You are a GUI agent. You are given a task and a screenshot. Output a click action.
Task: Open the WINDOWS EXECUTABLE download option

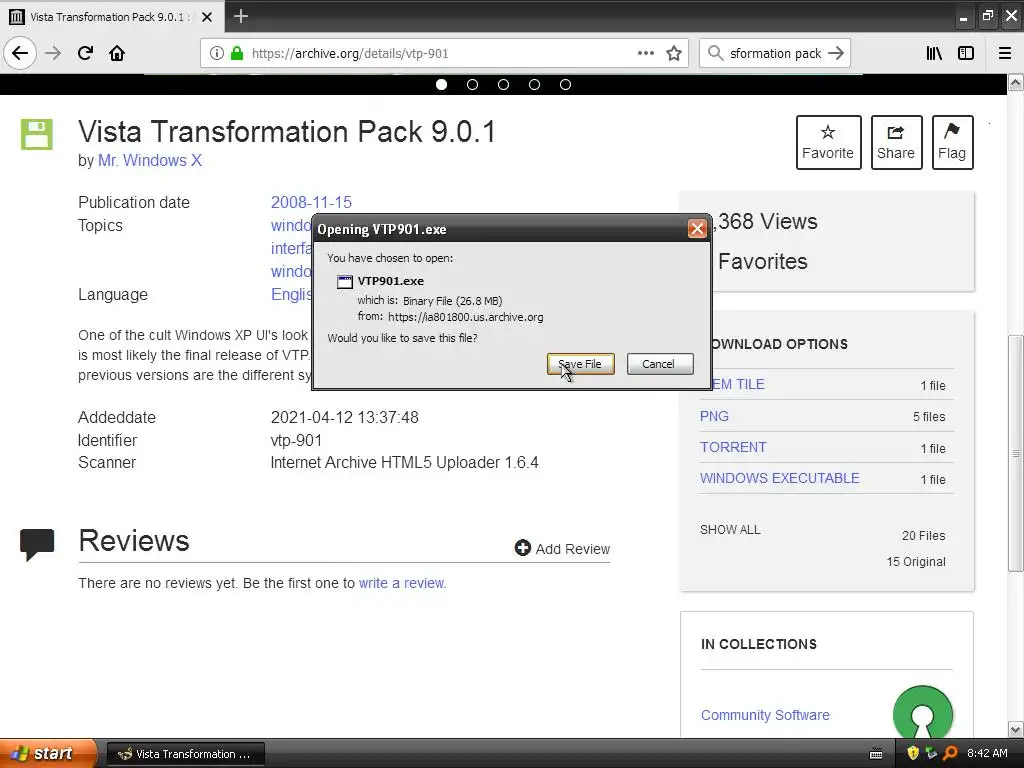point(779,478)
